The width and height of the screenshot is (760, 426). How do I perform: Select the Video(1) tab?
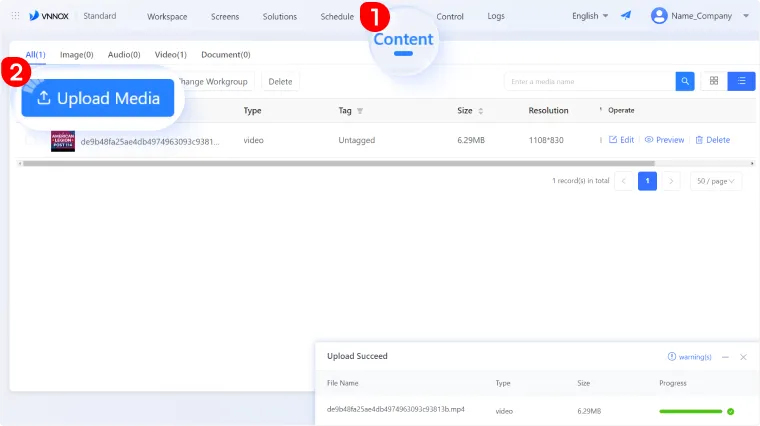(x=171, y=54)
